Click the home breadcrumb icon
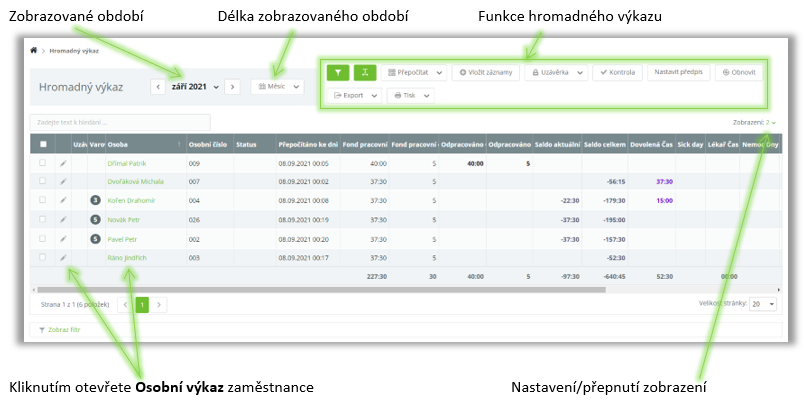Image resolution: width=804 pixels, height=403 pixels. (x=34, y=48)
